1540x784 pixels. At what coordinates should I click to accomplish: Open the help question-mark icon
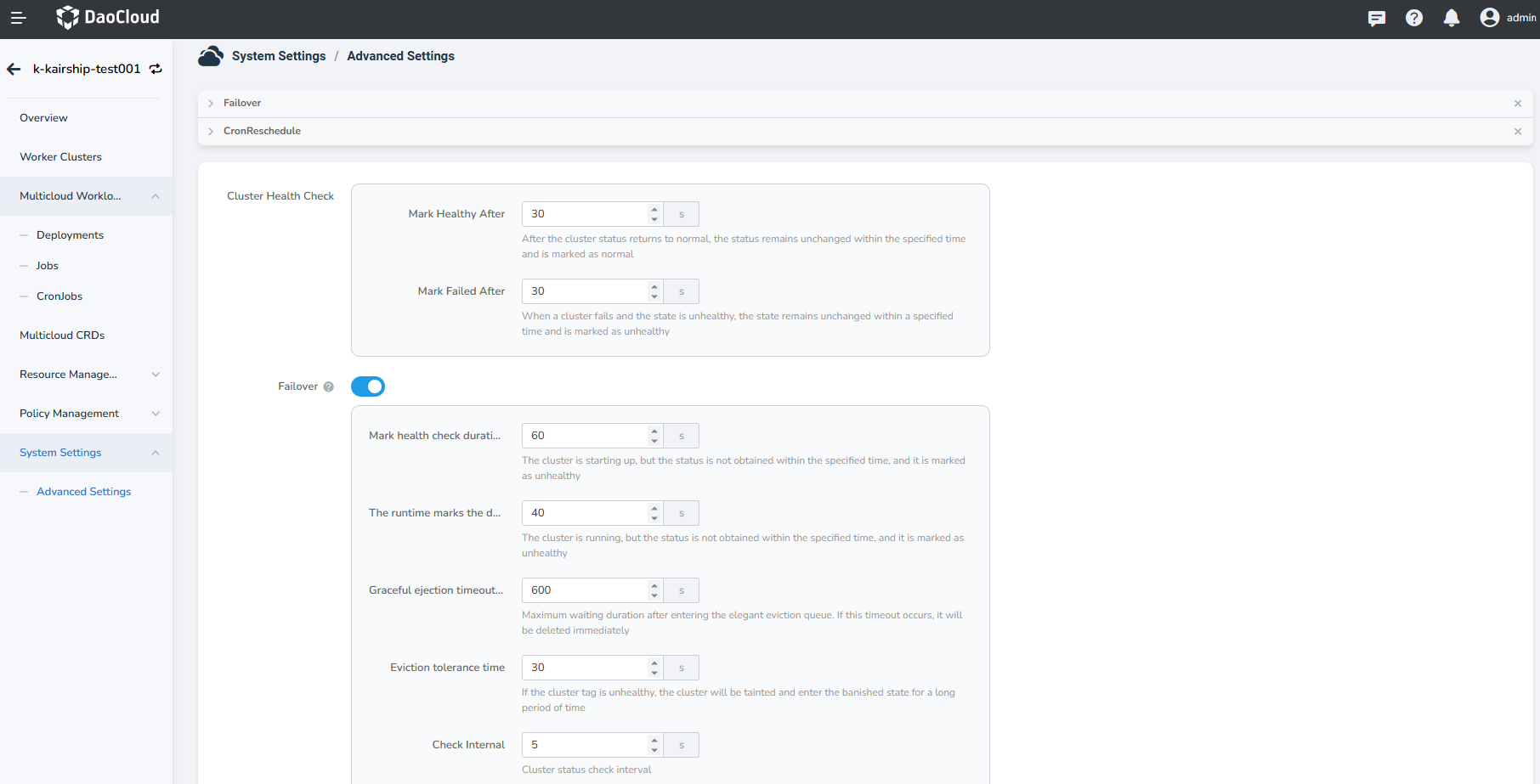[1414, 18]
